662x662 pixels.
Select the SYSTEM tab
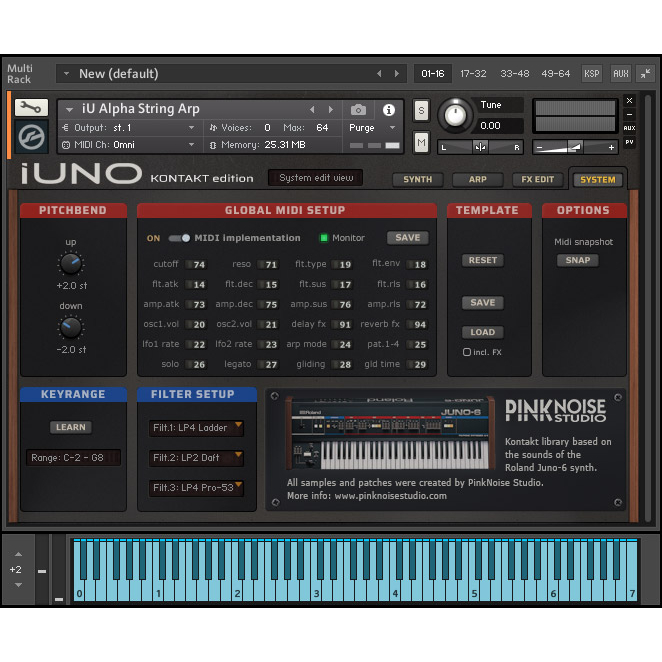tap(597, 180)
